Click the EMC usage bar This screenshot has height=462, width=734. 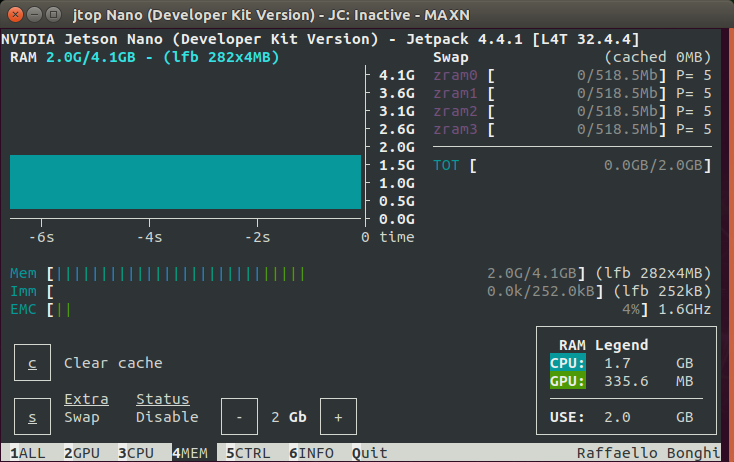[64, 309]
